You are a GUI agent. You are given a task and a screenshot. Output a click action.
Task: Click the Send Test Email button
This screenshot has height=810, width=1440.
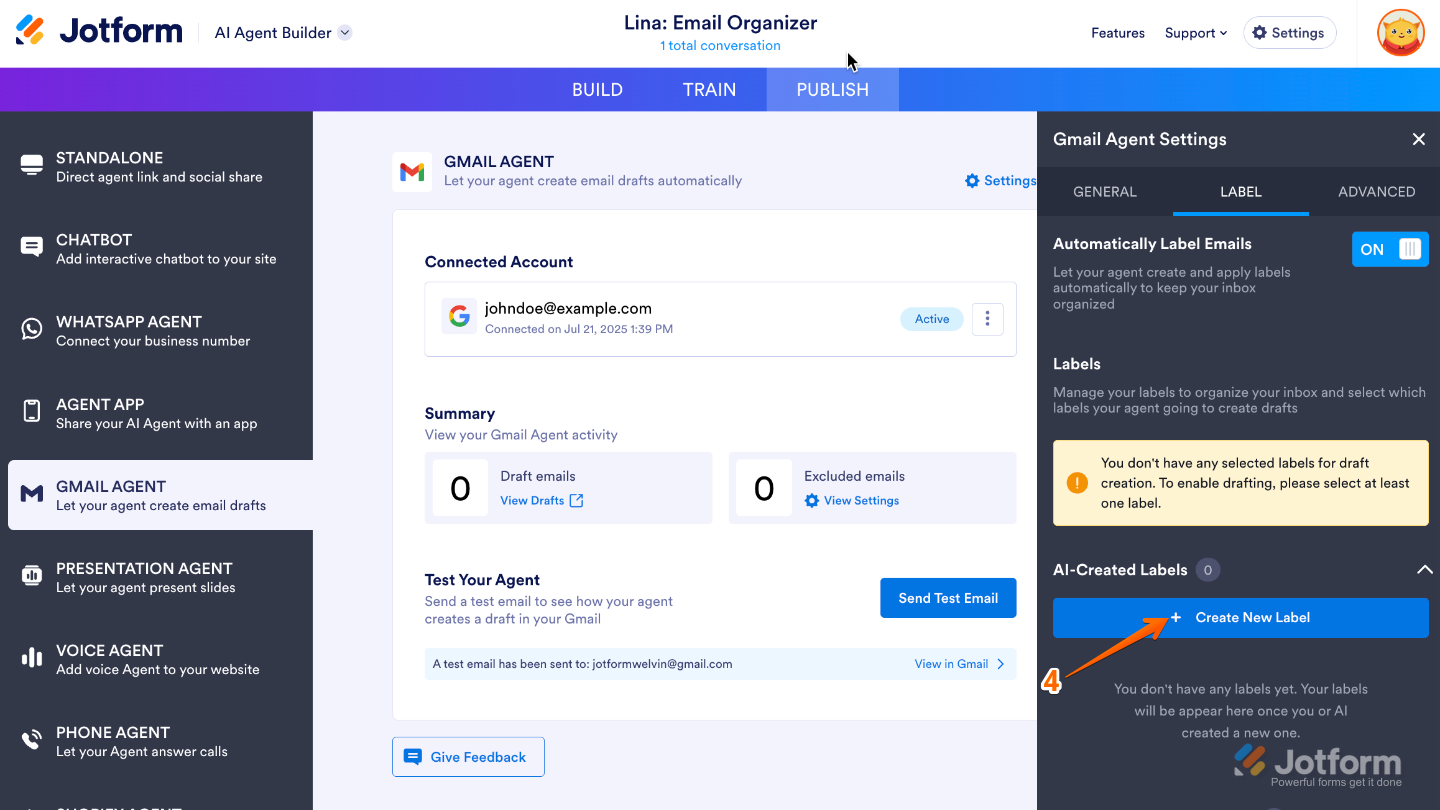pyautogui.click(x=948, y=598)
